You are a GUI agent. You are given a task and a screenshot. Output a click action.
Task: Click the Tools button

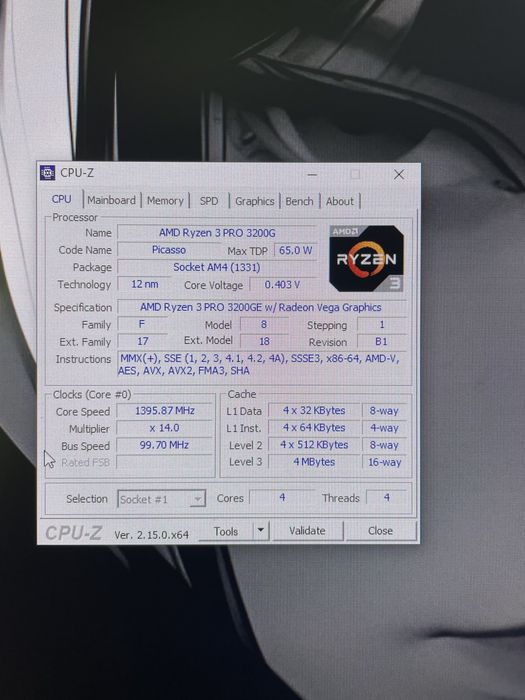pyautogui.click(x=226, y=531)
